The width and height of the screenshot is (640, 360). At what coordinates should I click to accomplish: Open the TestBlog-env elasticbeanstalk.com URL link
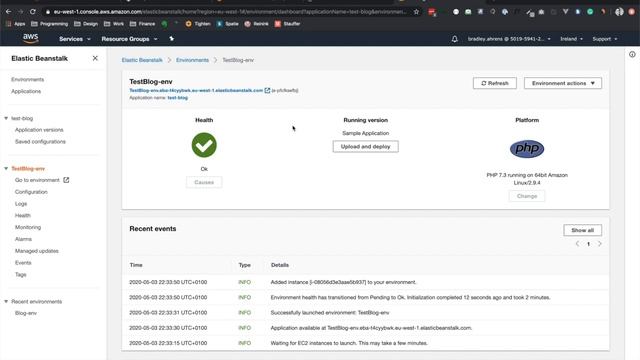click(196, 90)
